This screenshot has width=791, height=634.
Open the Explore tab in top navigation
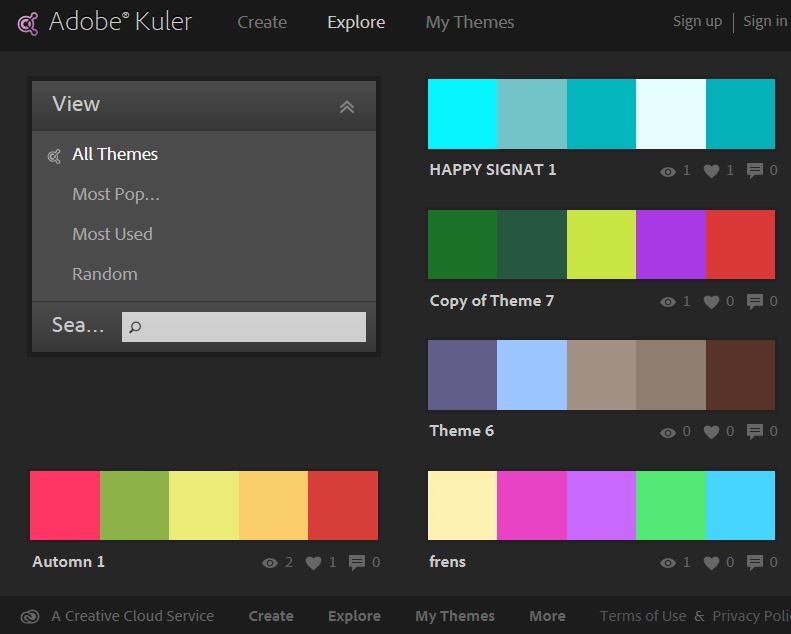point(356,22)
